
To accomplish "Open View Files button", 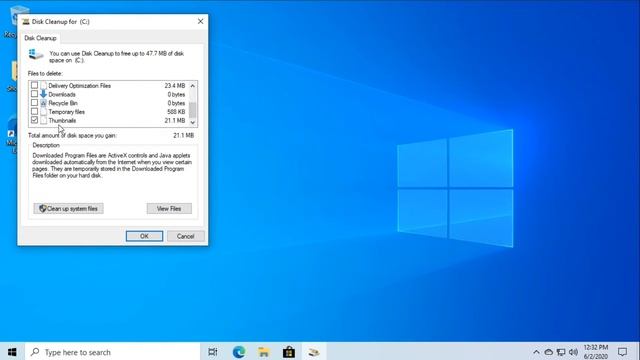I will [x=169, y=209].
